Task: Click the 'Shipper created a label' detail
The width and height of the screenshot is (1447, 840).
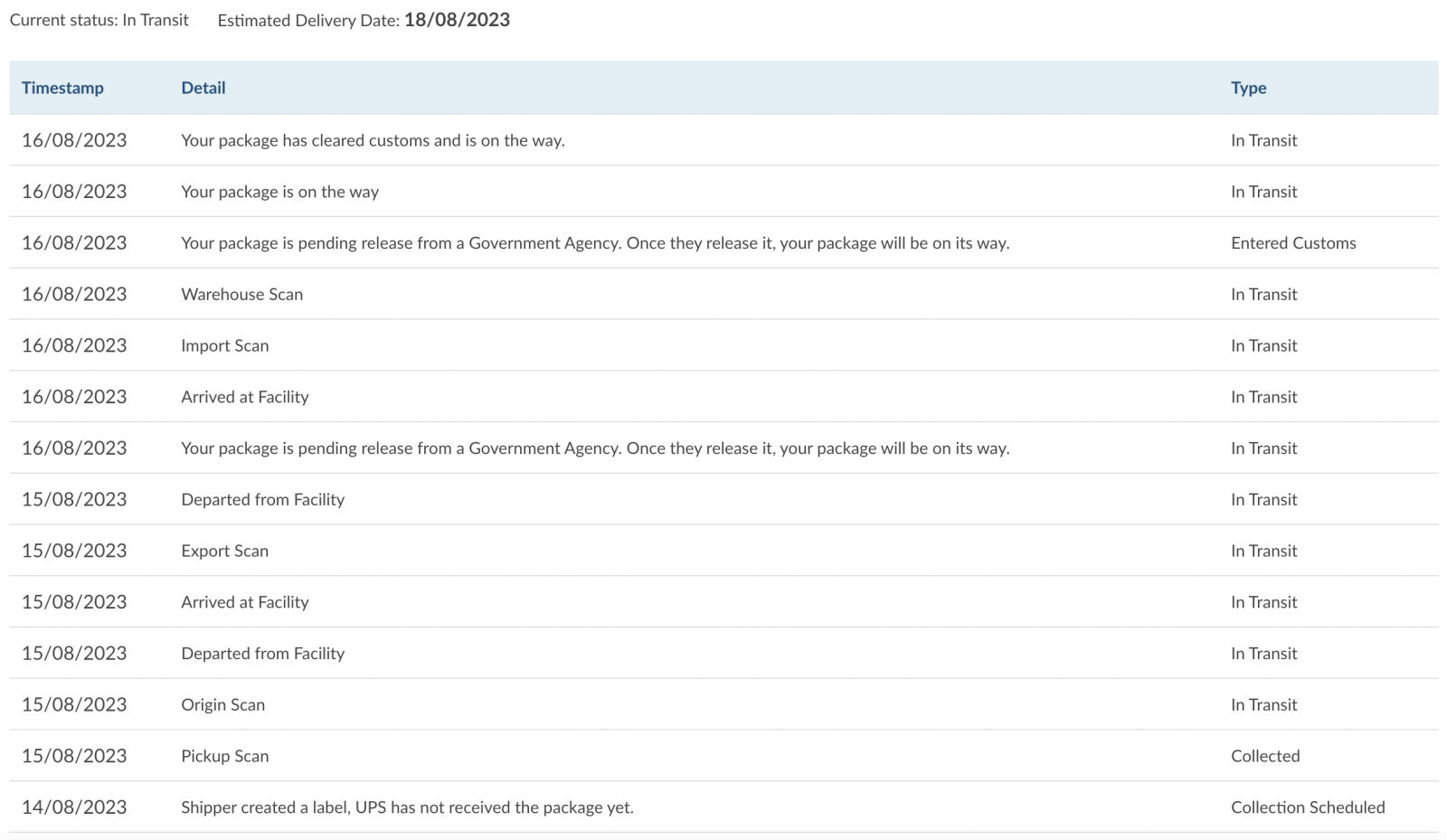Action: tap(407, 807)
